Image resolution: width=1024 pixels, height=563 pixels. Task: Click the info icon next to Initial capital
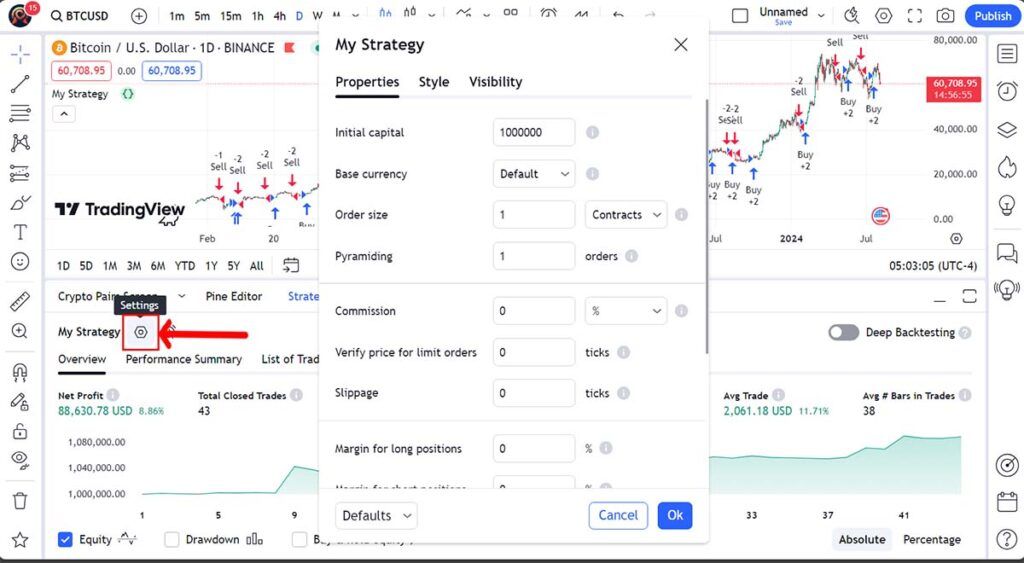pyautogui.click(x=592, y=133)
